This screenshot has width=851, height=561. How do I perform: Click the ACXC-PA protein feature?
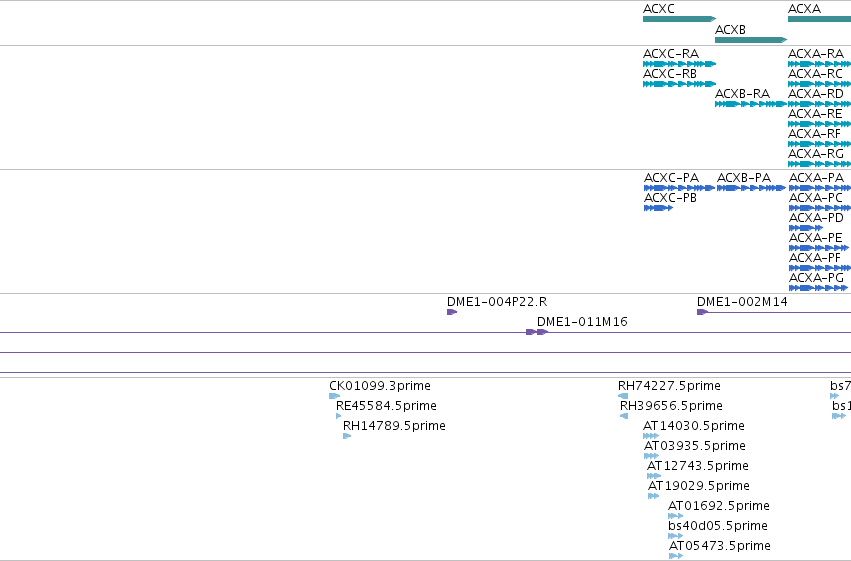click(679, 188)
